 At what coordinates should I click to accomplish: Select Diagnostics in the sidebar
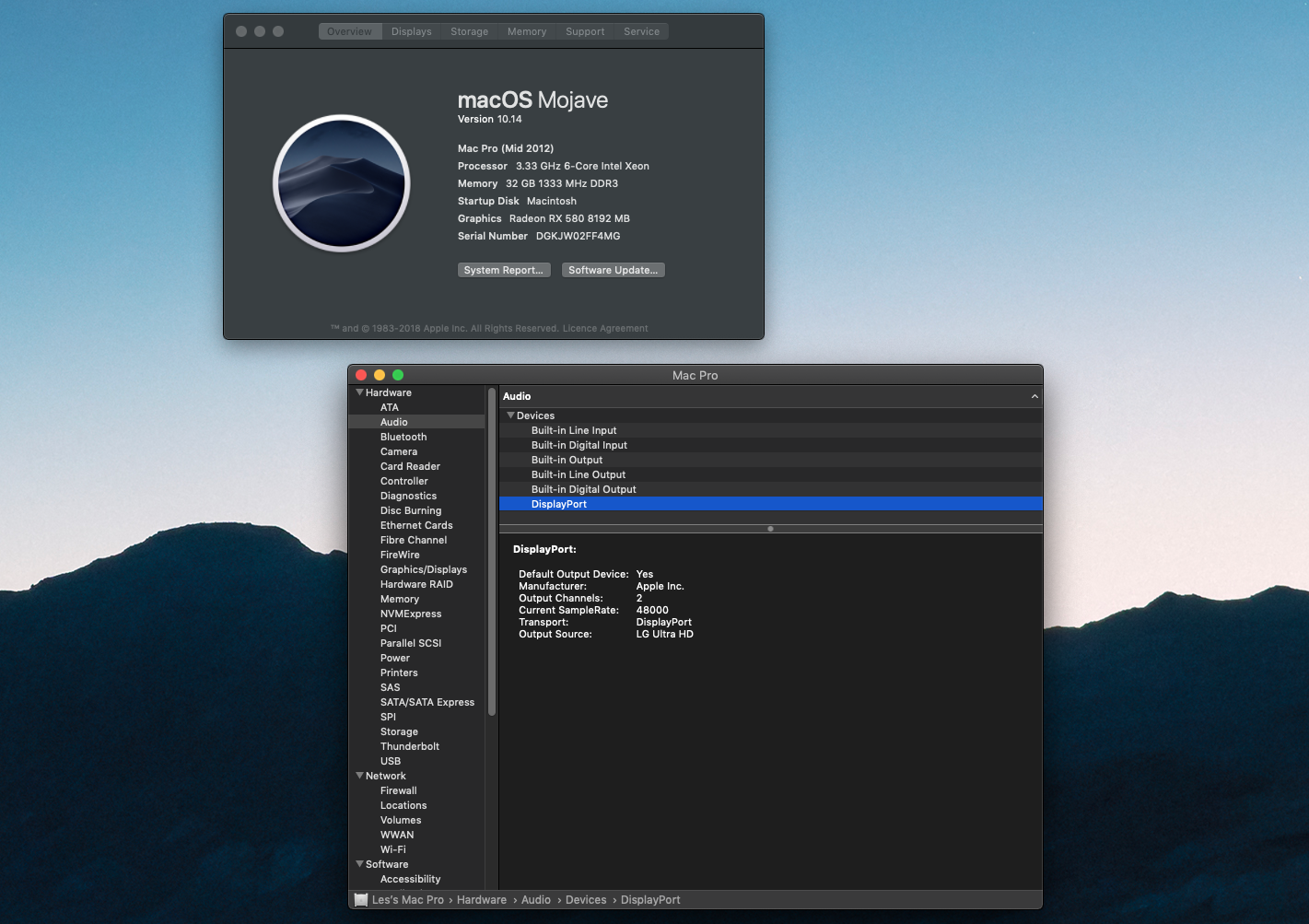coord(416,496)
